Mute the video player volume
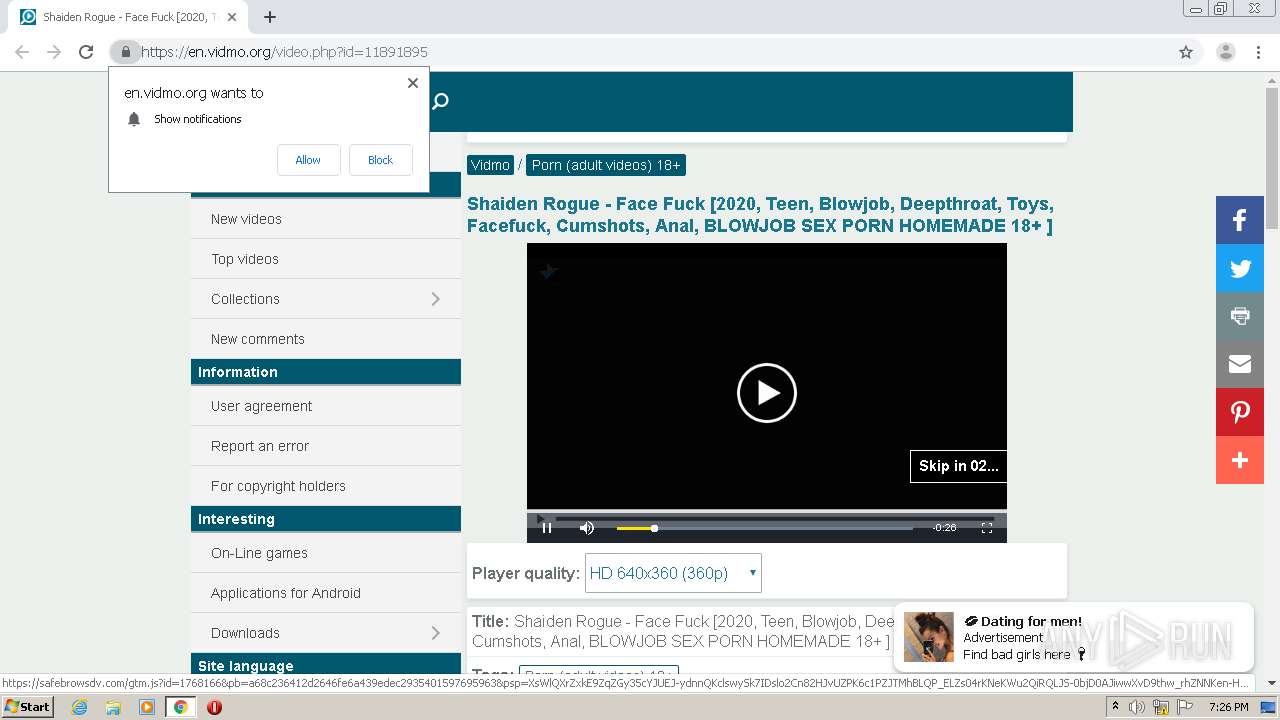Screen dimensions: 1280x720 click(x=587, y=528)
